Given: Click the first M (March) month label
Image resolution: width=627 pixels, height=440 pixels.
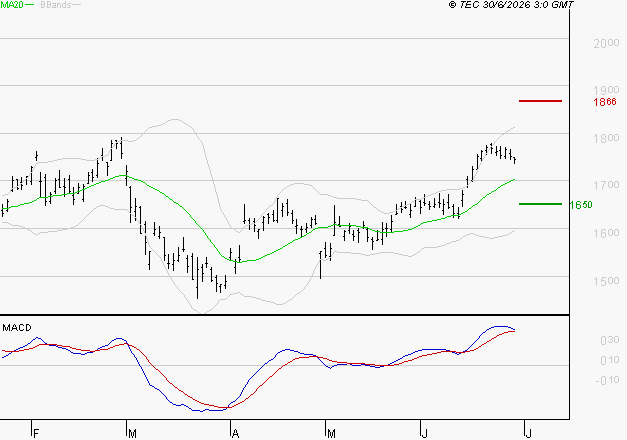Looking at the screenshot, I should pyautogui.click(x=132, y=434).
